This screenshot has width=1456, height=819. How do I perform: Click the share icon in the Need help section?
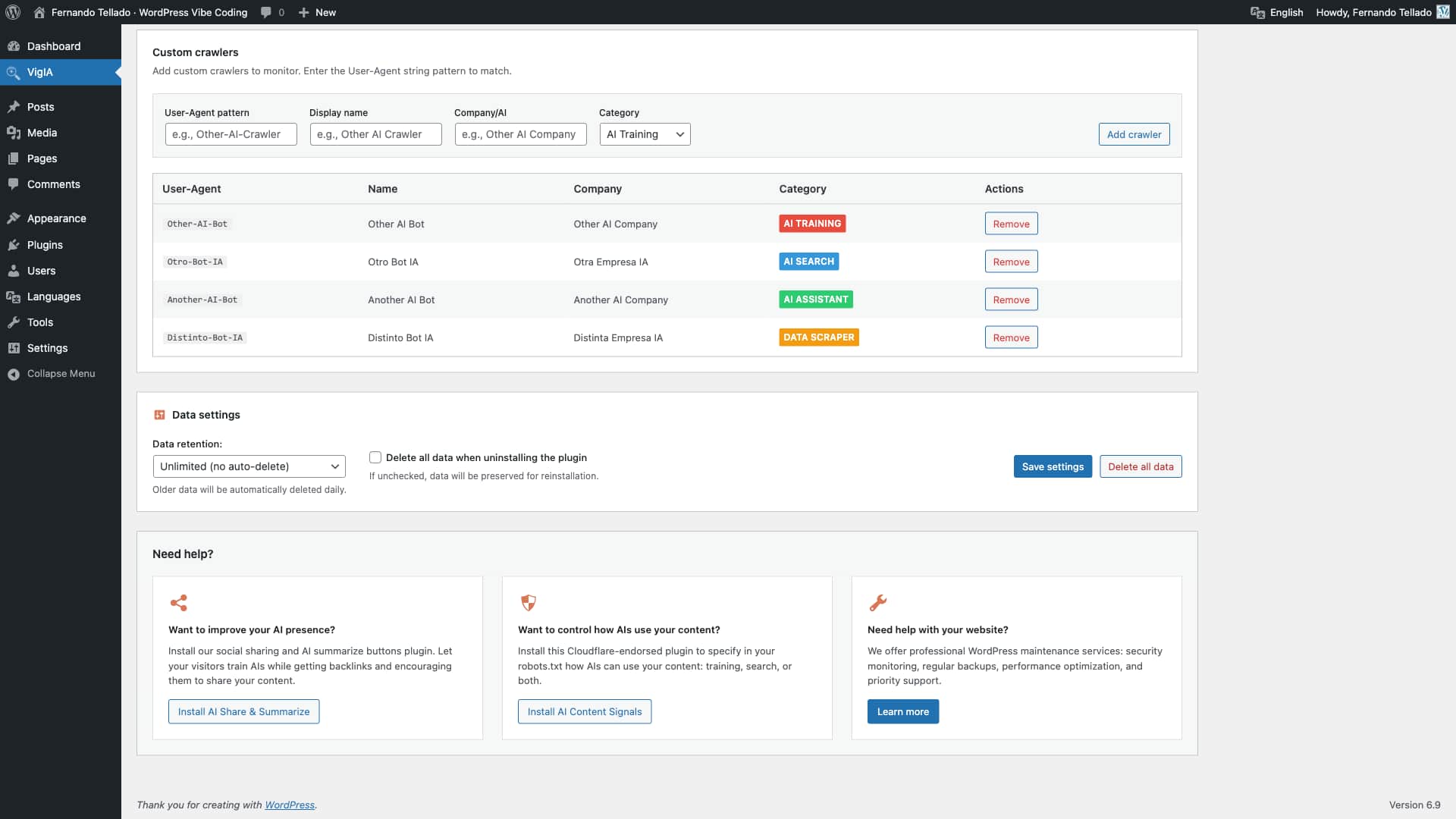coord(179,603)
